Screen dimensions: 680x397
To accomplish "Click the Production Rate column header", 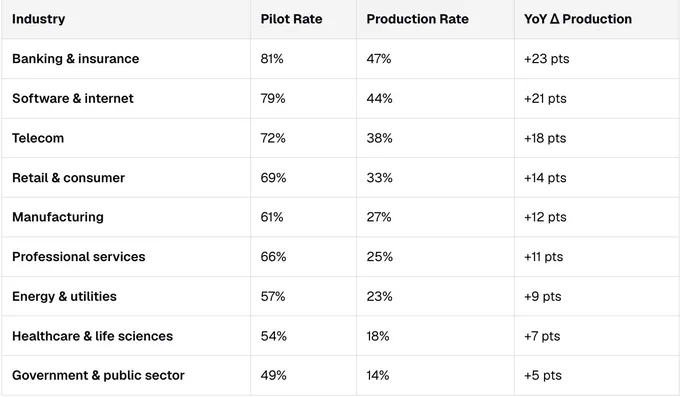I will pyautogui.click(x=418, y=19).
